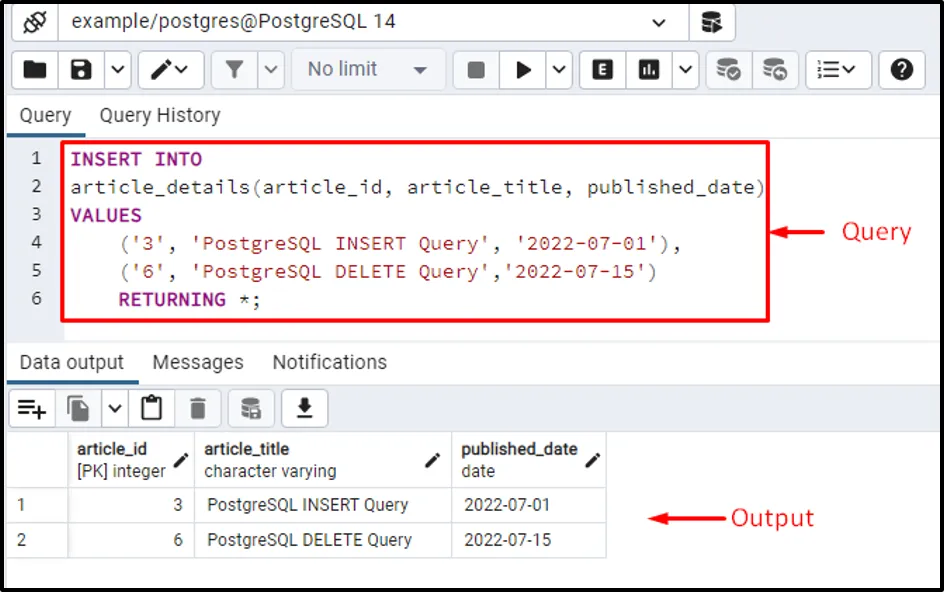The width and height of the screenshot is (944, 592).
Task: Commit transaction database icon
Action: pos(728,70)
